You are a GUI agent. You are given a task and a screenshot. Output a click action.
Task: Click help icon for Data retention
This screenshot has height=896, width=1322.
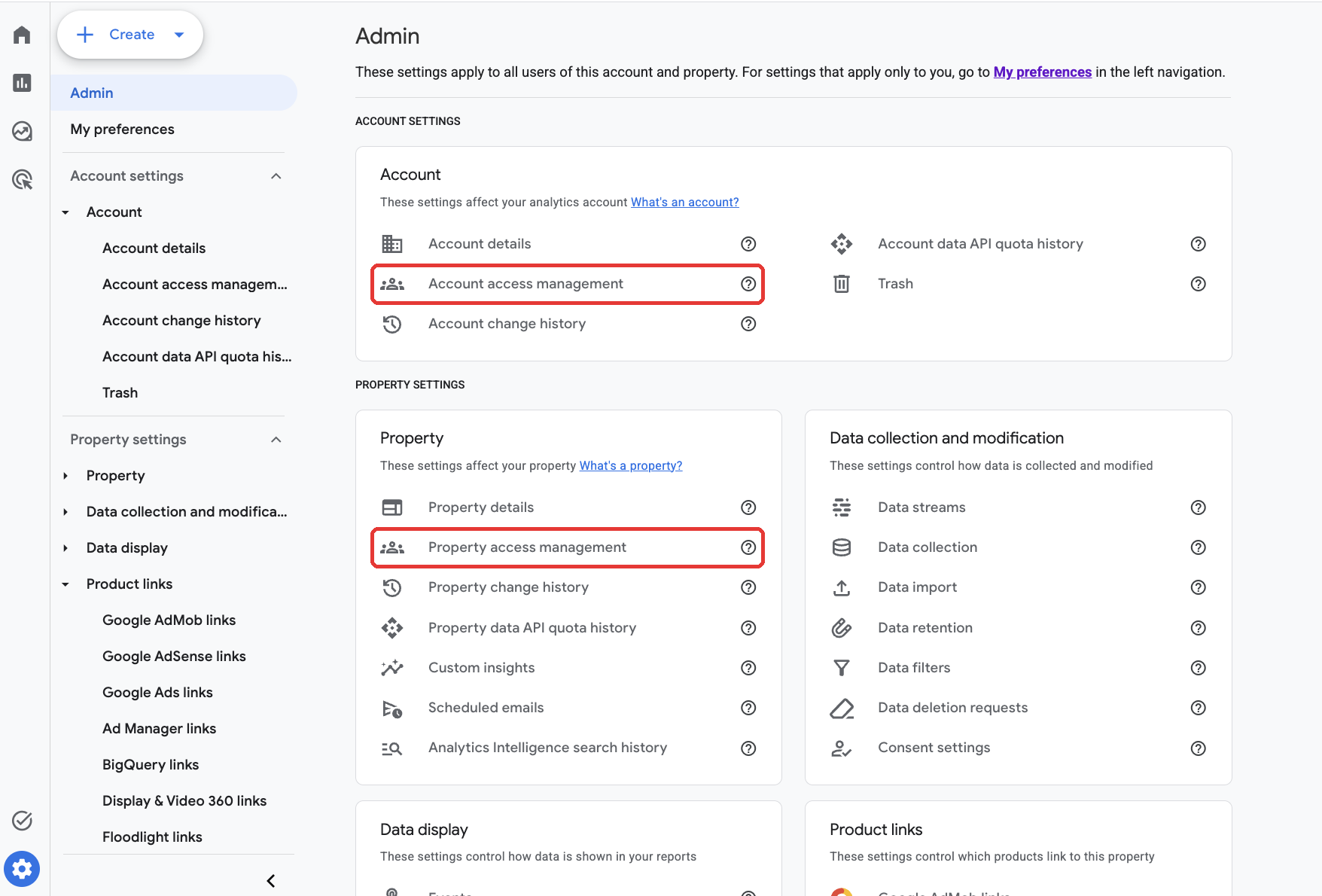pyautogui.click(x=1199, y=628)
